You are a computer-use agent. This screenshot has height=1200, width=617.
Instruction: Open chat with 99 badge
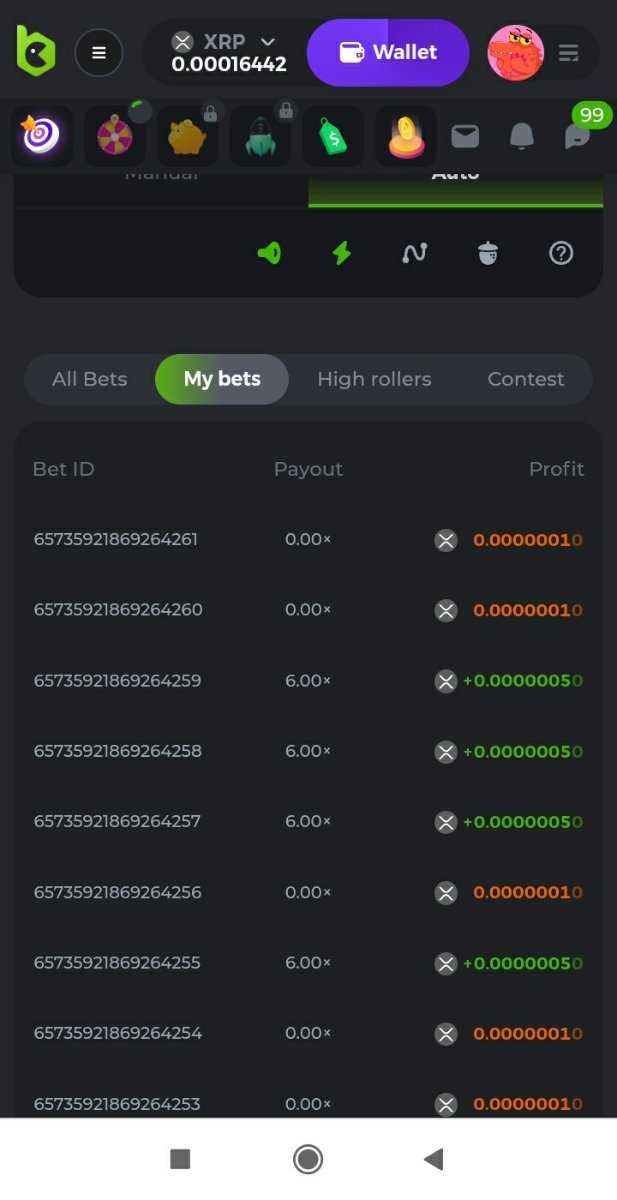click(x=578, y=136)
